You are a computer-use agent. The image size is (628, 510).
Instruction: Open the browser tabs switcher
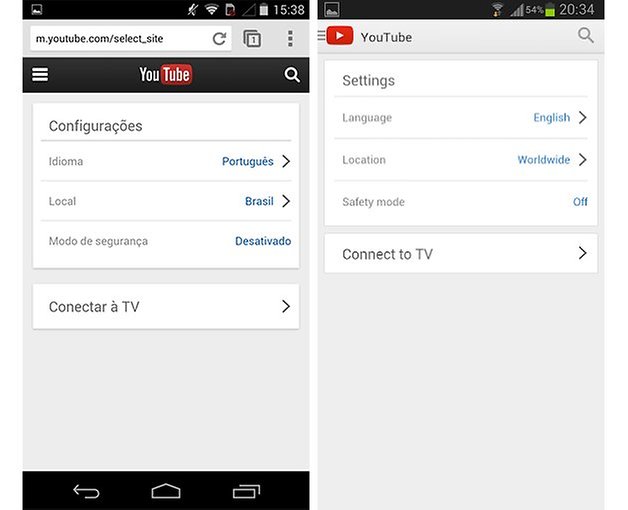(x=252, y=39)
